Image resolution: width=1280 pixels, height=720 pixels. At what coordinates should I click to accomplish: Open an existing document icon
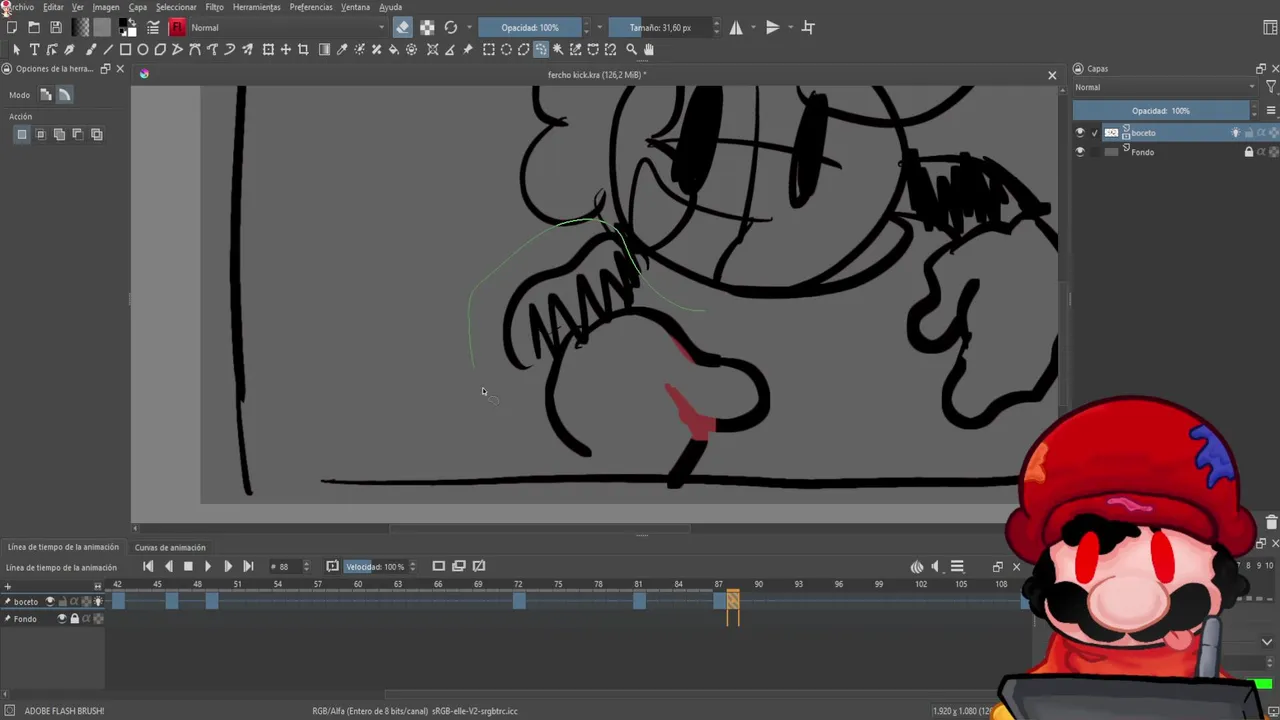[x=34, y=28]
